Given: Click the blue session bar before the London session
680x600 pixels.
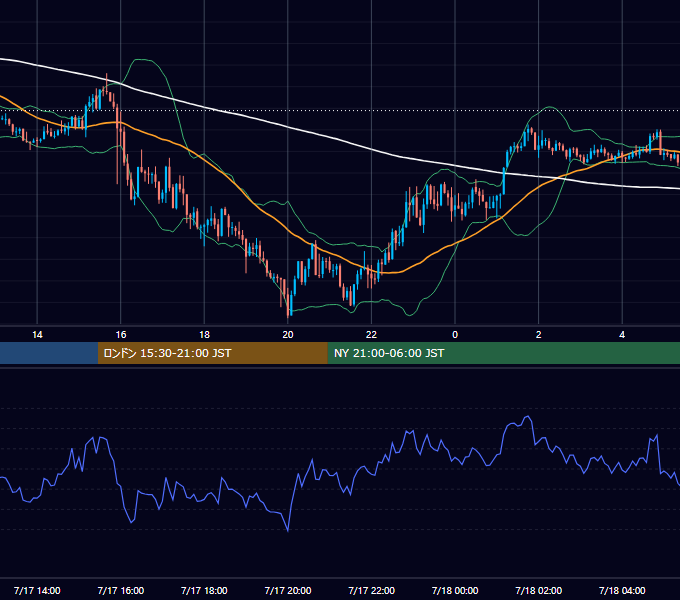Looking at the screenshot, I should (x=49, y=353).
